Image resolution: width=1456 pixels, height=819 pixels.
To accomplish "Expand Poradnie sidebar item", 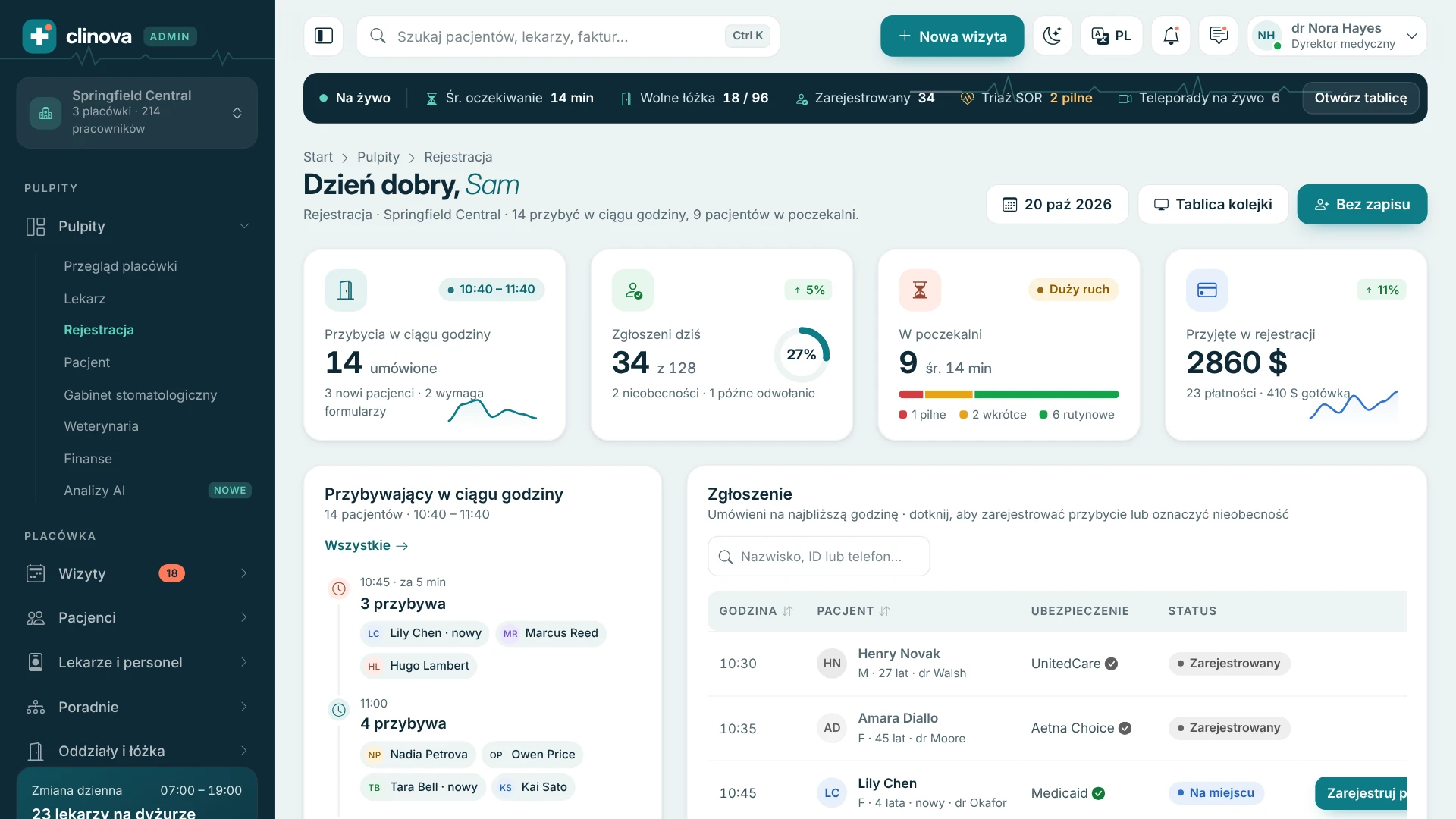I will click(x=136, y=707).
